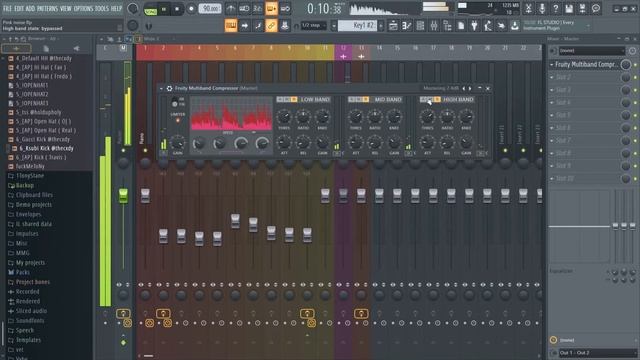Click the time display 0:10:38
The width and height of the screenshot is (640, 360).
point(324,9)
